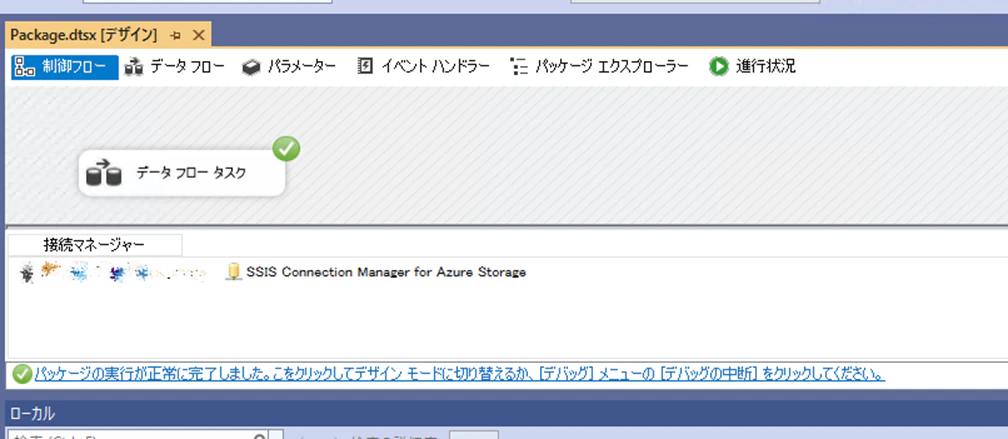Click the green success checkmark on the task
This screenshot has width=1008, height=439.
coord(286,149)
